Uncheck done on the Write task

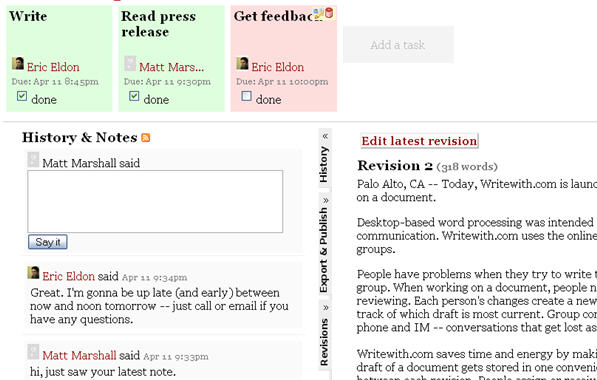22,96
